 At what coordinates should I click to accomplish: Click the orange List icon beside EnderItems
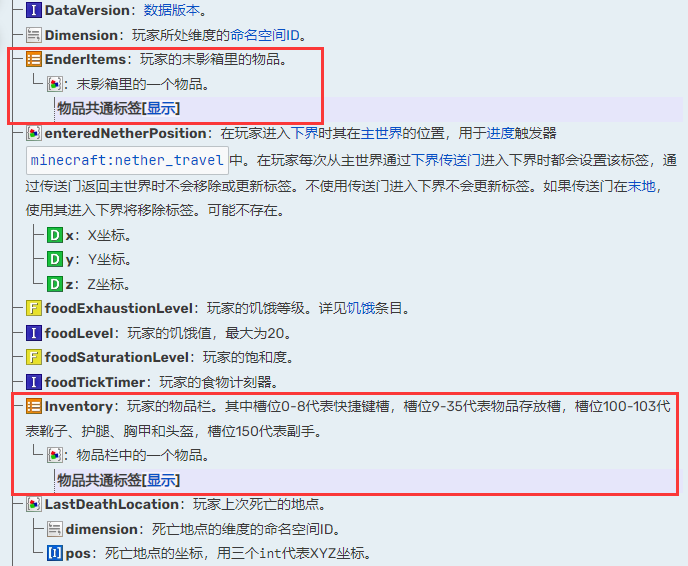point(34,59)
